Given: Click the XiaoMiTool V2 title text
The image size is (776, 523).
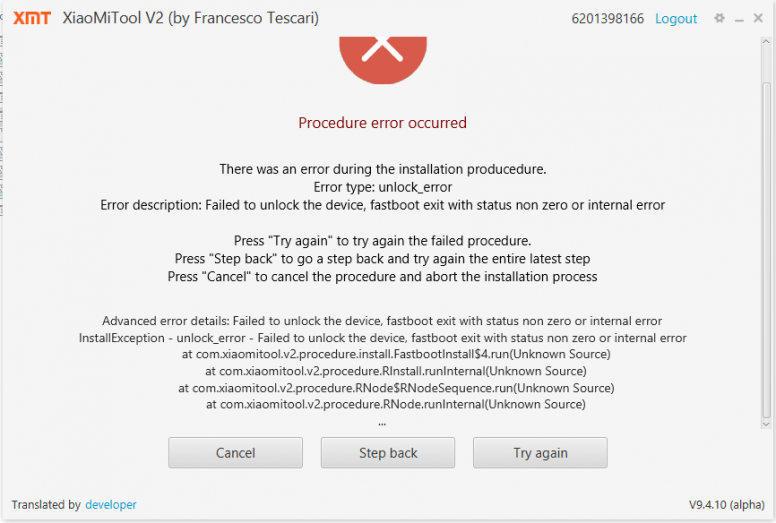Looking at the screenshot, I should [191, 18].
